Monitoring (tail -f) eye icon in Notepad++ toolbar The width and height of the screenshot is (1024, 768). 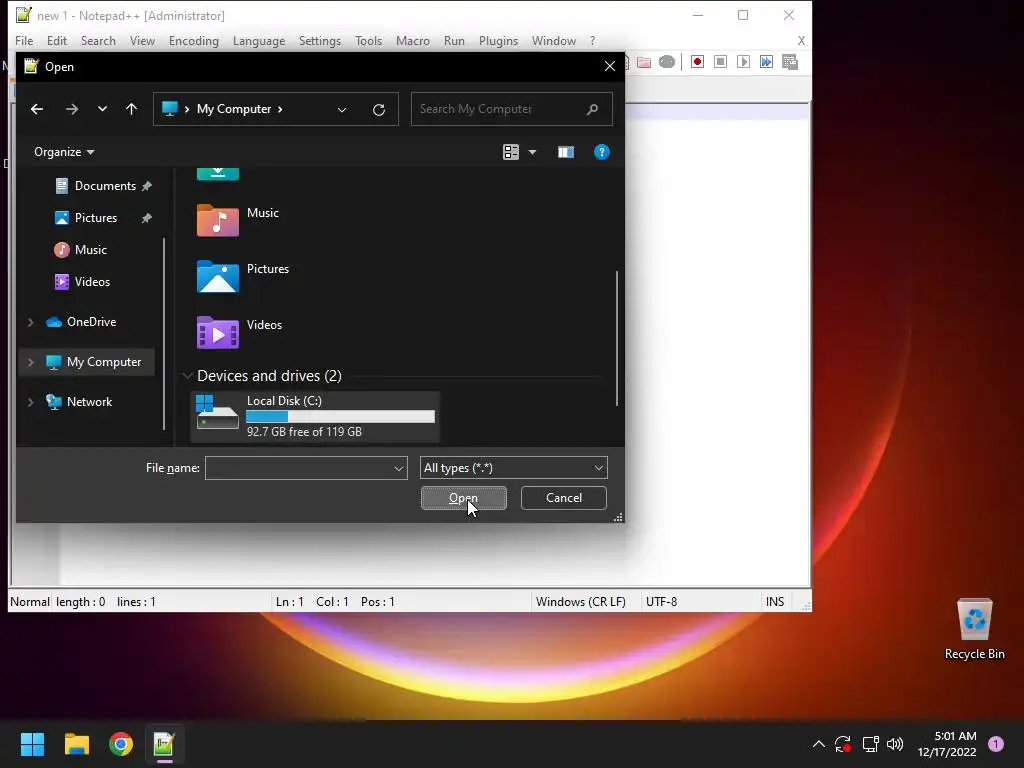pyautogui.click(x=667, y=62)
